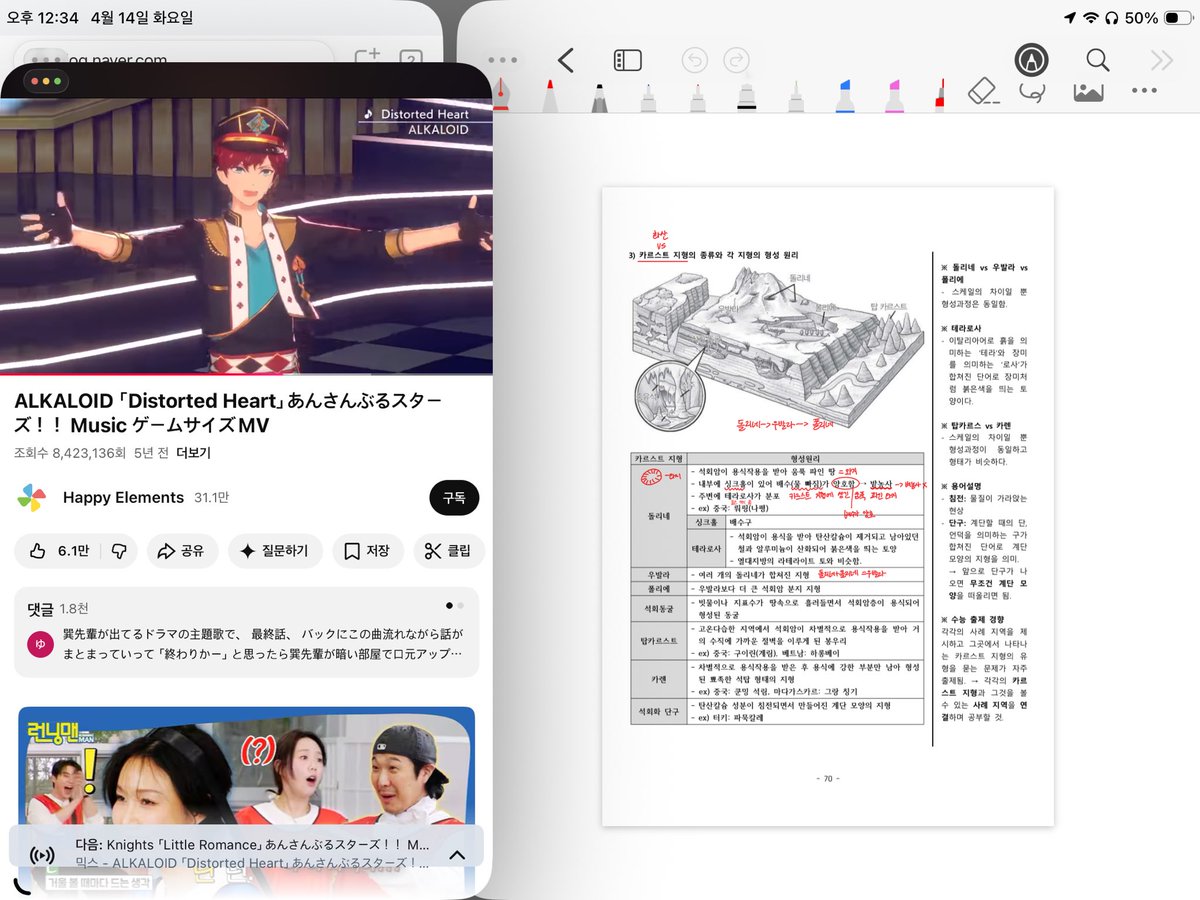Subscribe with the 구독 button

[454, 498]
